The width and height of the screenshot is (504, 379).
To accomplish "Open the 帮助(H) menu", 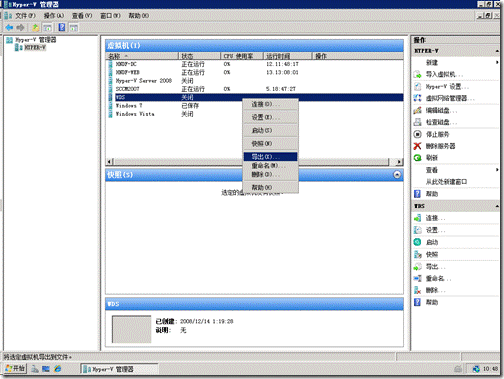I will [x=139, y=16].
